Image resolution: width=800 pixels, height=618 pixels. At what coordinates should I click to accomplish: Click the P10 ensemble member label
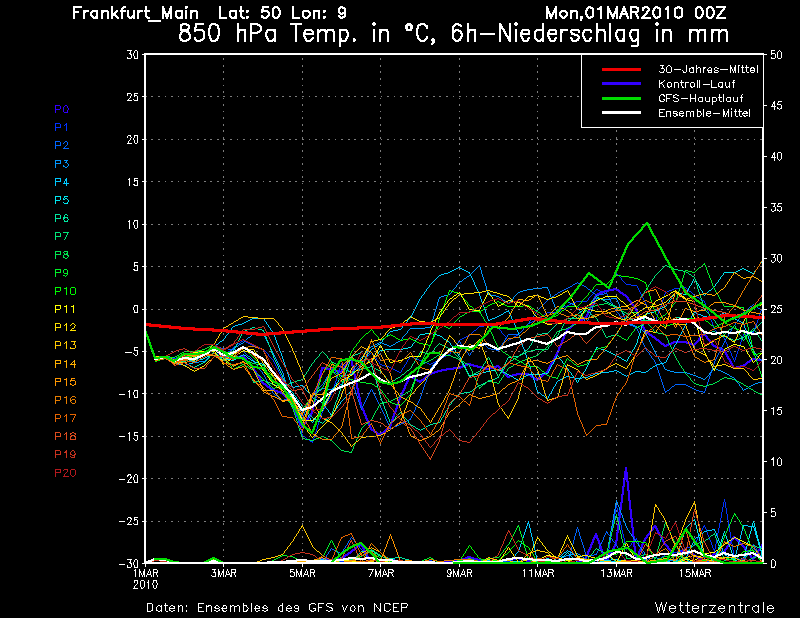coord(63,291)
